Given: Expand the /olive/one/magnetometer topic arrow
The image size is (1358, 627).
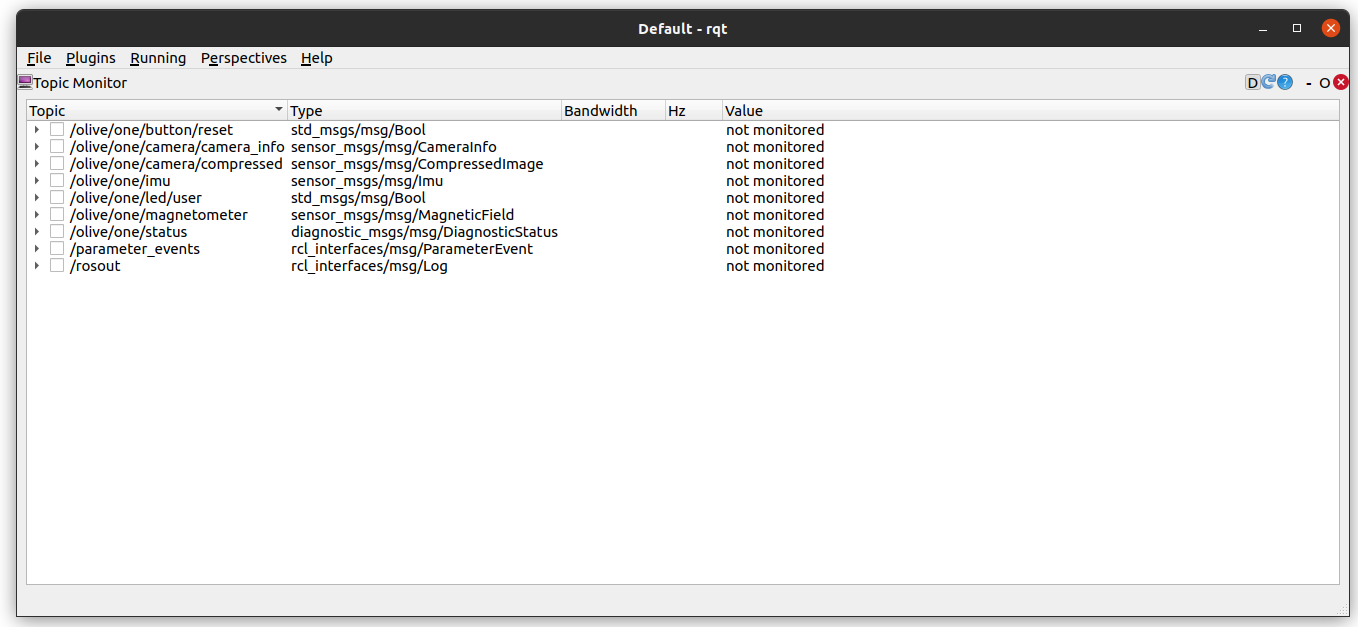Looking at the screenshot, I should [x=37, y=215].
